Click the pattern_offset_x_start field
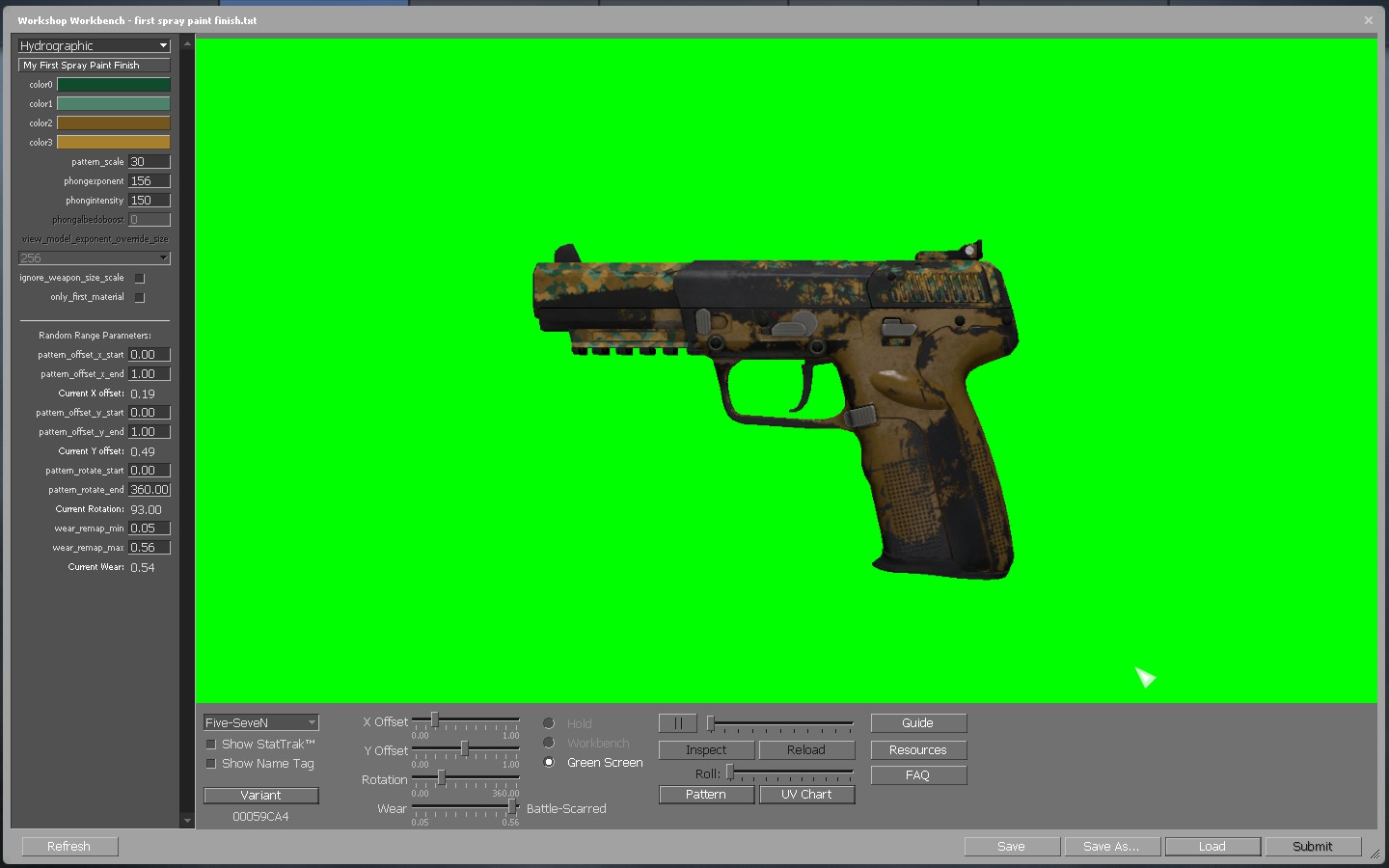Viewport: 1389px width, 868px height. click(150, 355)
